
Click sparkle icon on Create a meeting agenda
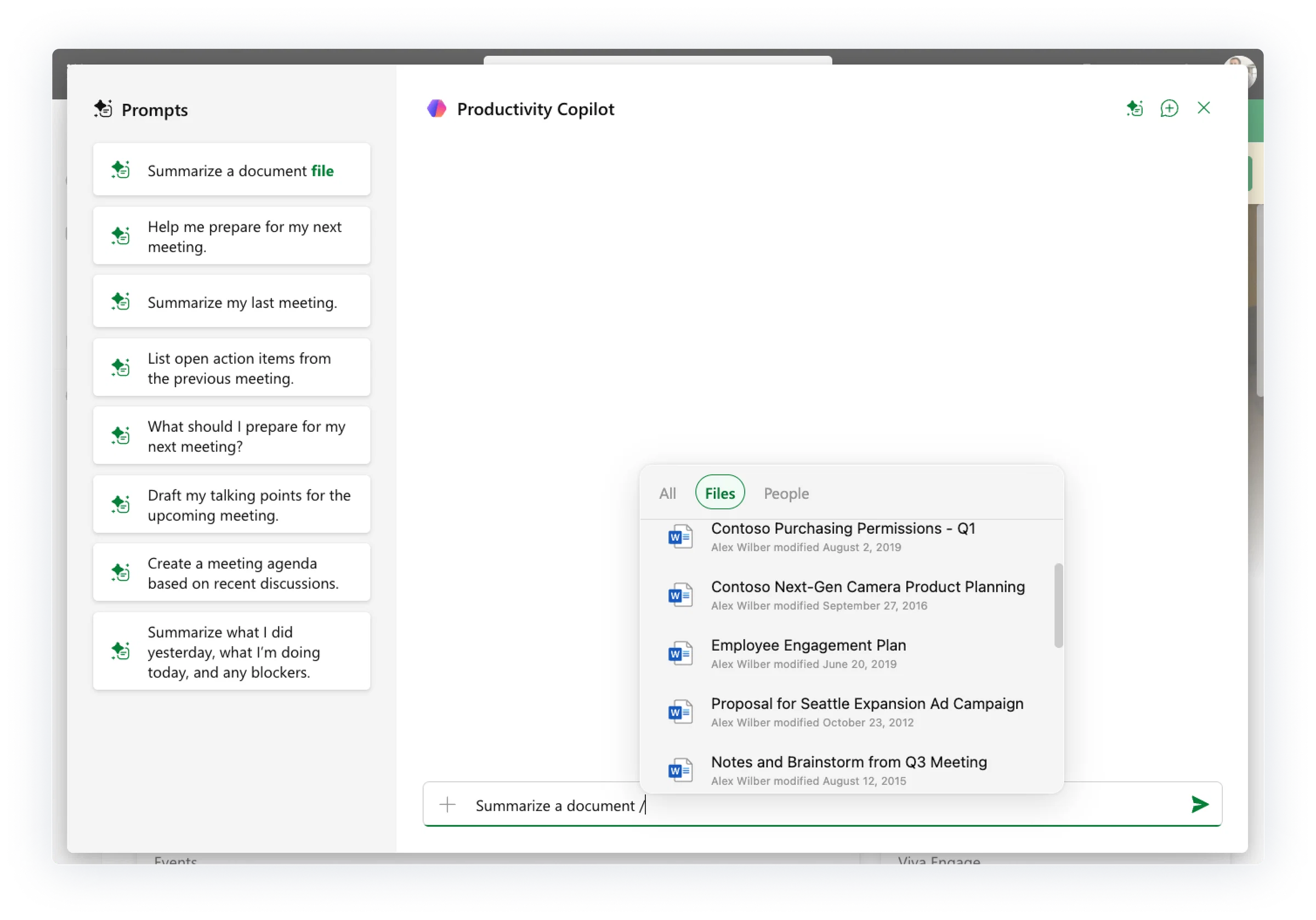point(121,572)
